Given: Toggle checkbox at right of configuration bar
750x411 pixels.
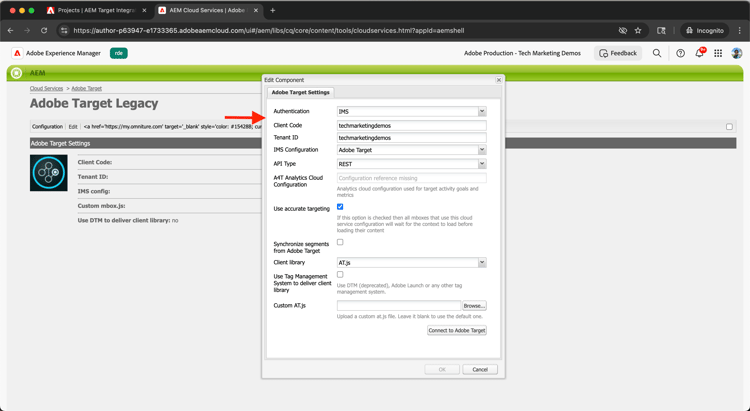Looking at the screenshot, I should pyautogui.click(x=729, y=127).
